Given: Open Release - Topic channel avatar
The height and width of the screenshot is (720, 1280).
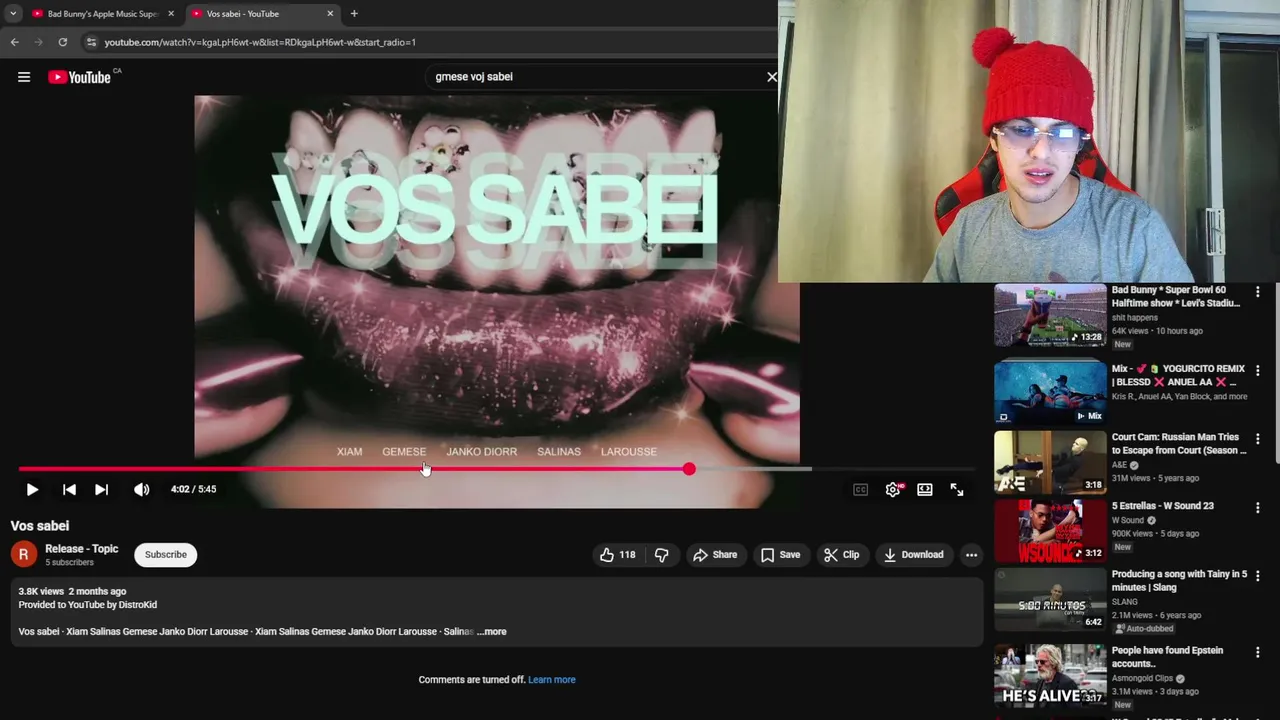Looking at the screenshot, I should [24, 554].
